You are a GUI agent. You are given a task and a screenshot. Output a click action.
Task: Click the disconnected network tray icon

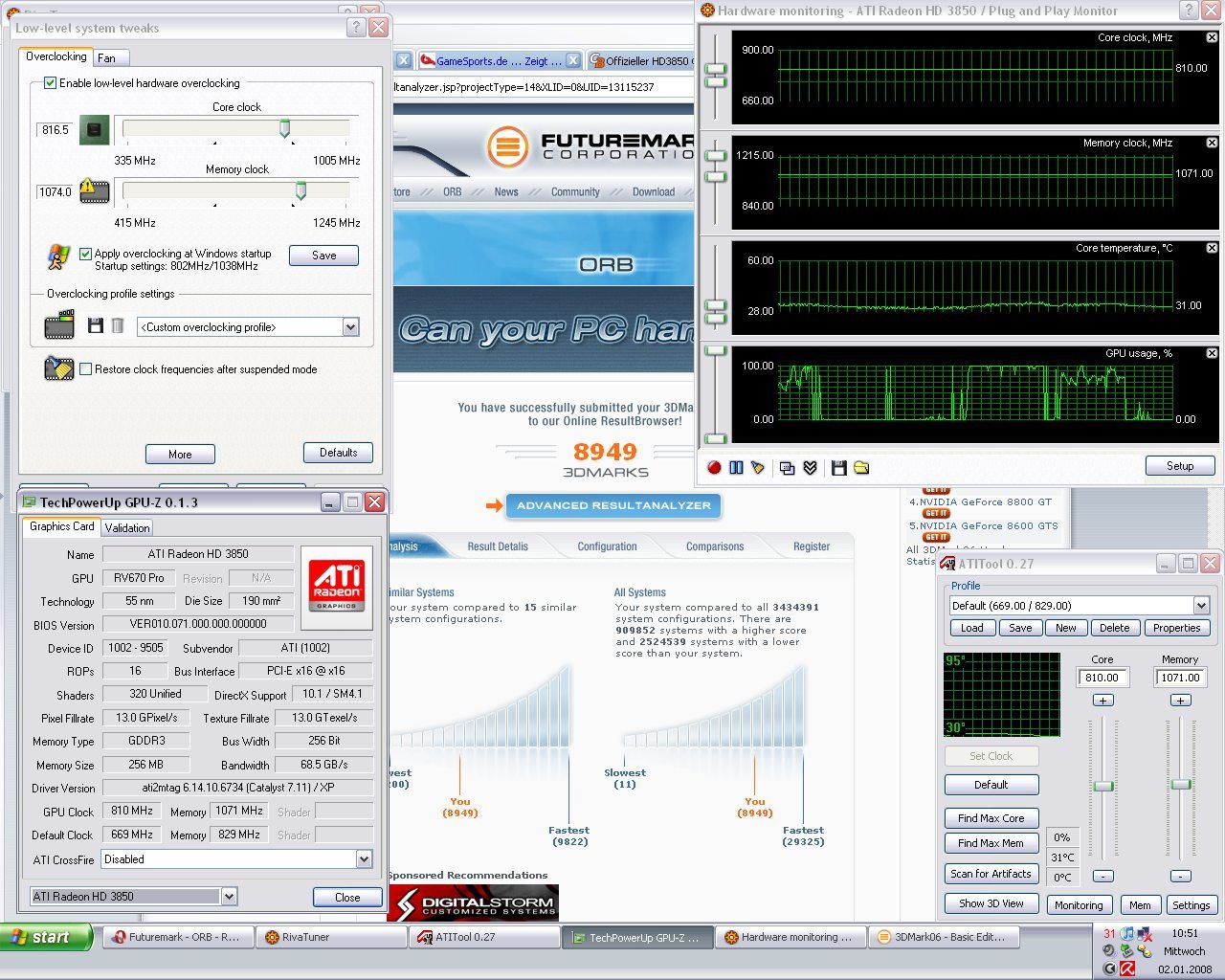(1145, 933)
